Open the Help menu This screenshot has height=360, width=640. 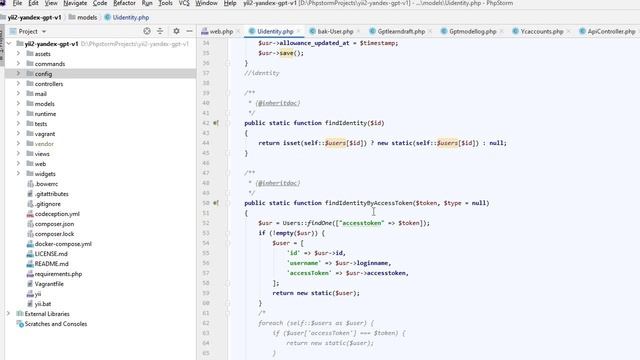point(230,3)
